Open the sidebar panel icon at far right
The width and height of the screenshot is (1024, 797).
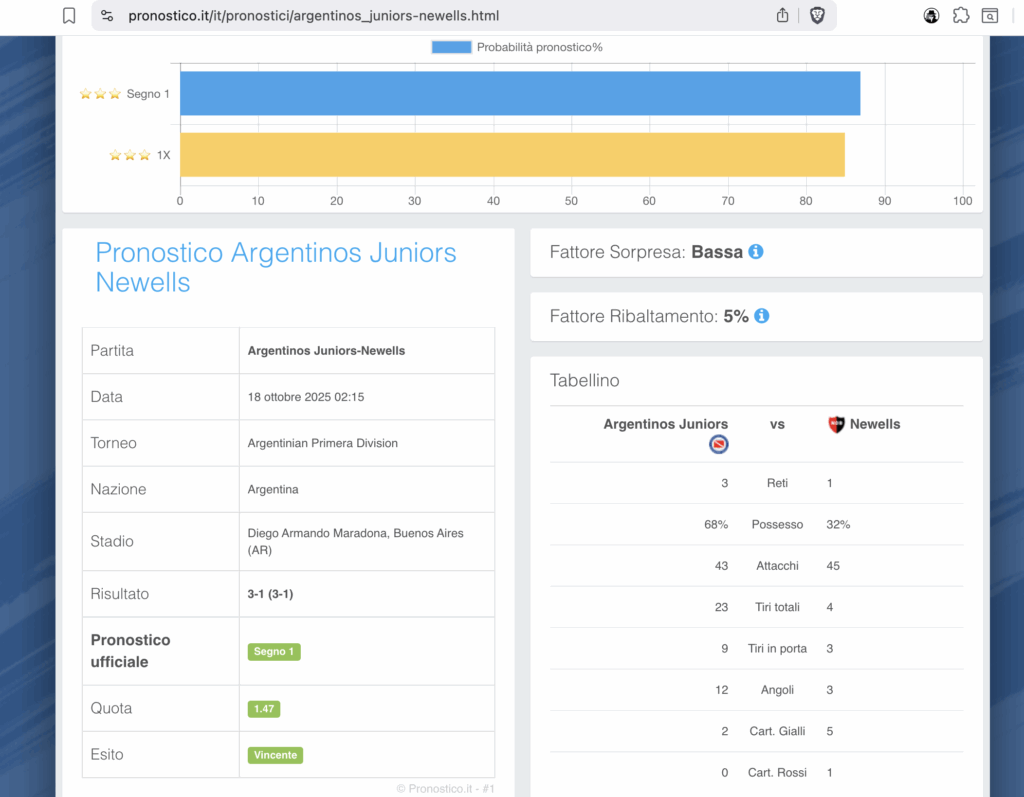(989, 16)
